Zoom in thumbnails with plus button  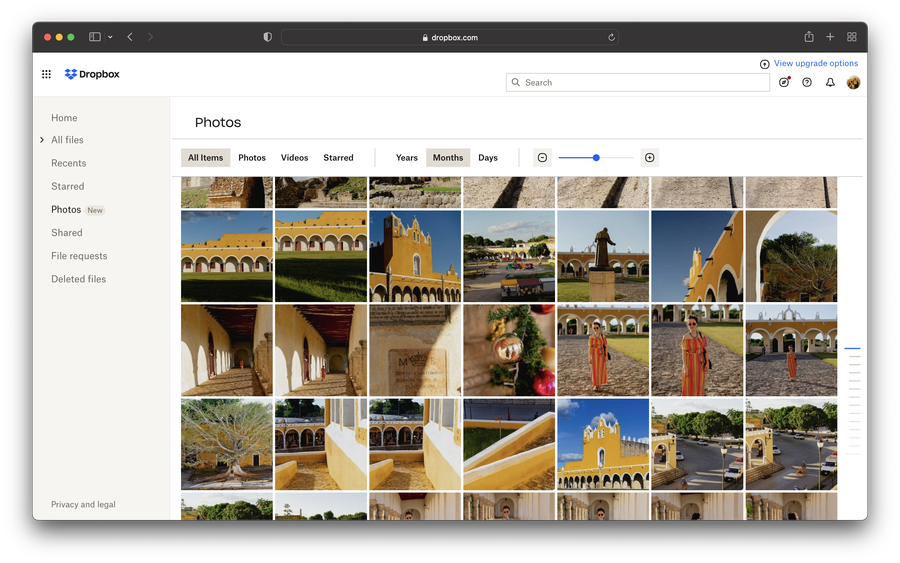click(x=650, y=157)
